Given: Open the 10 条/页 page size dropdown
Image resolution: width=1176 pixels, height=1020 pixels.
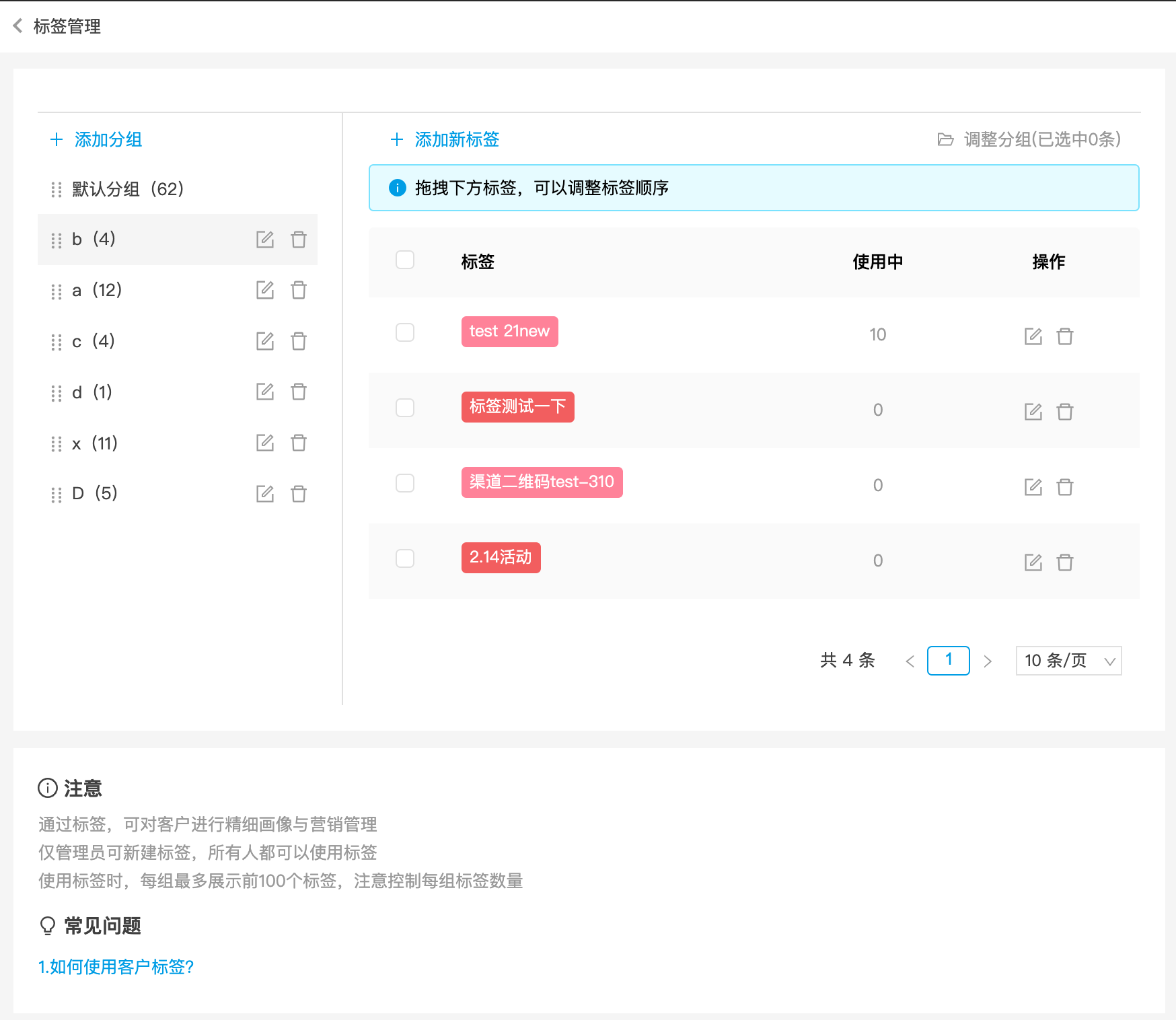Looking at the screenshot, I should point(1068,661).
